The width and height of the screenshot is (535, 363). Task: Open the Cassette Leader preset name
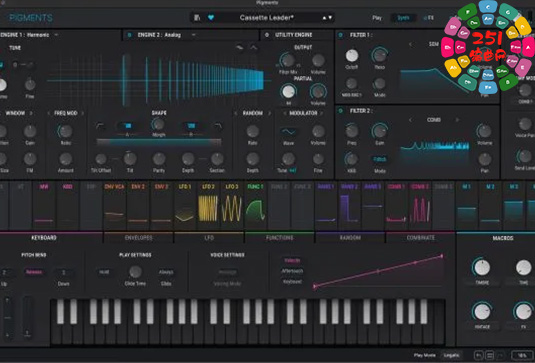pos(266,17)
